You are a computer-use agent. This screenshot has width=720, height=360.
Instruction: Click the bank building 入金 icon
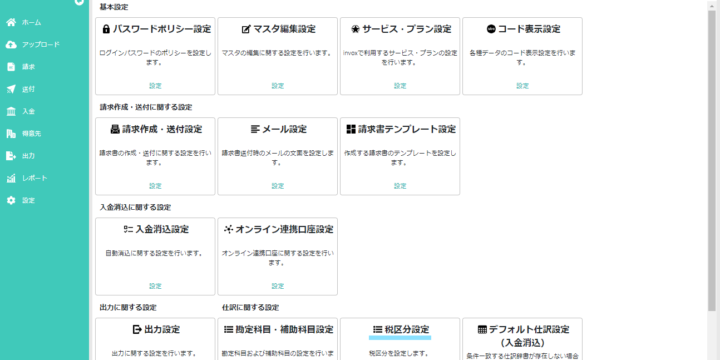pyautogui.click(x=11, y=111)
